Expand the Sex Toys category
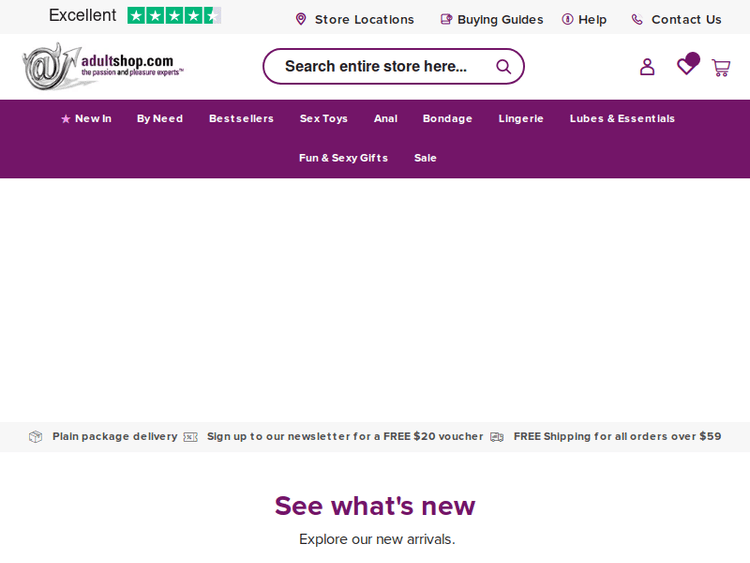The height and width of the screenshot is (563, 750). point(323,119)
